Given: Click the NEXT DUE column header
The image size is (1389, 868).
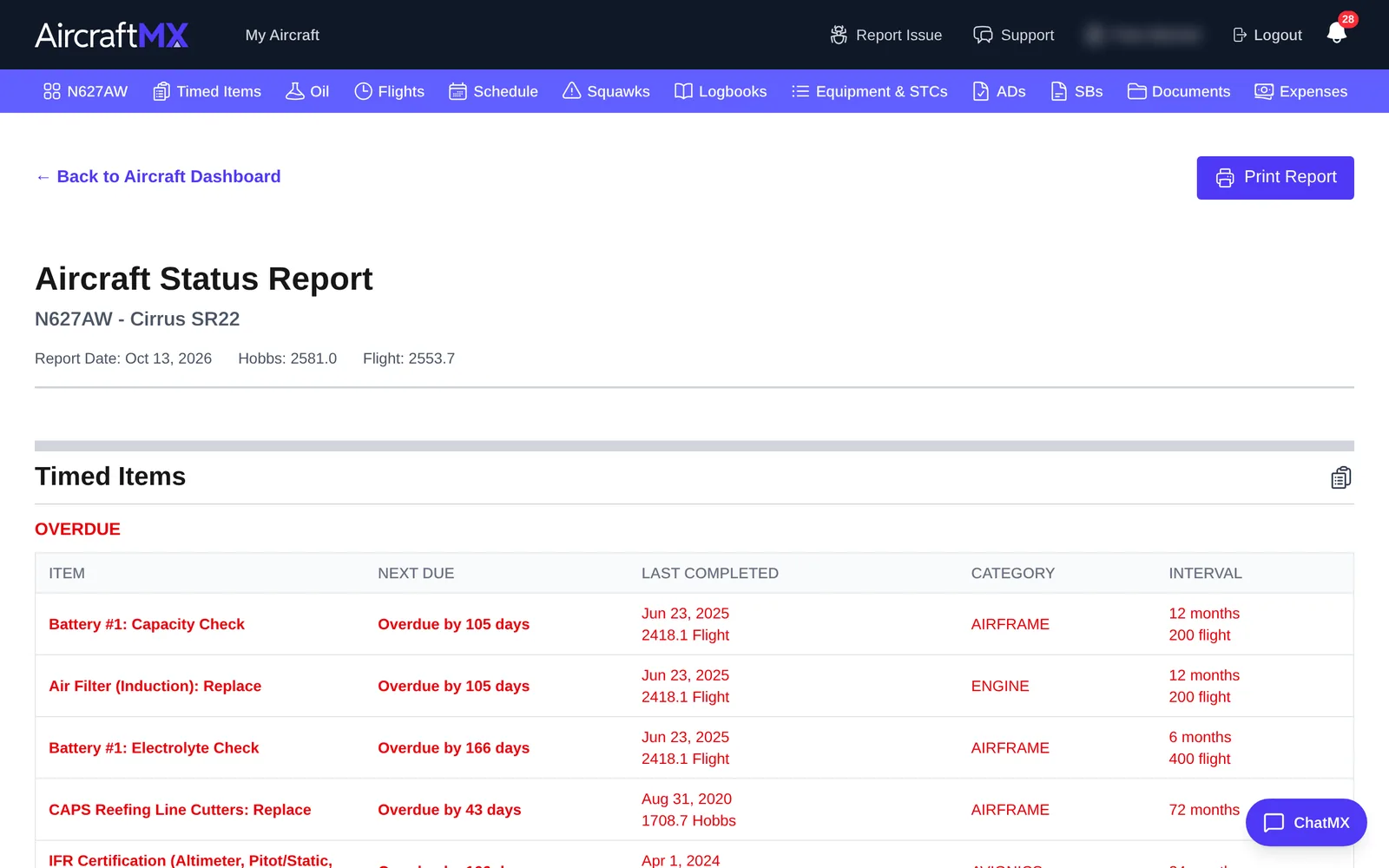Looking at the screenshot, I should [416, 573].
